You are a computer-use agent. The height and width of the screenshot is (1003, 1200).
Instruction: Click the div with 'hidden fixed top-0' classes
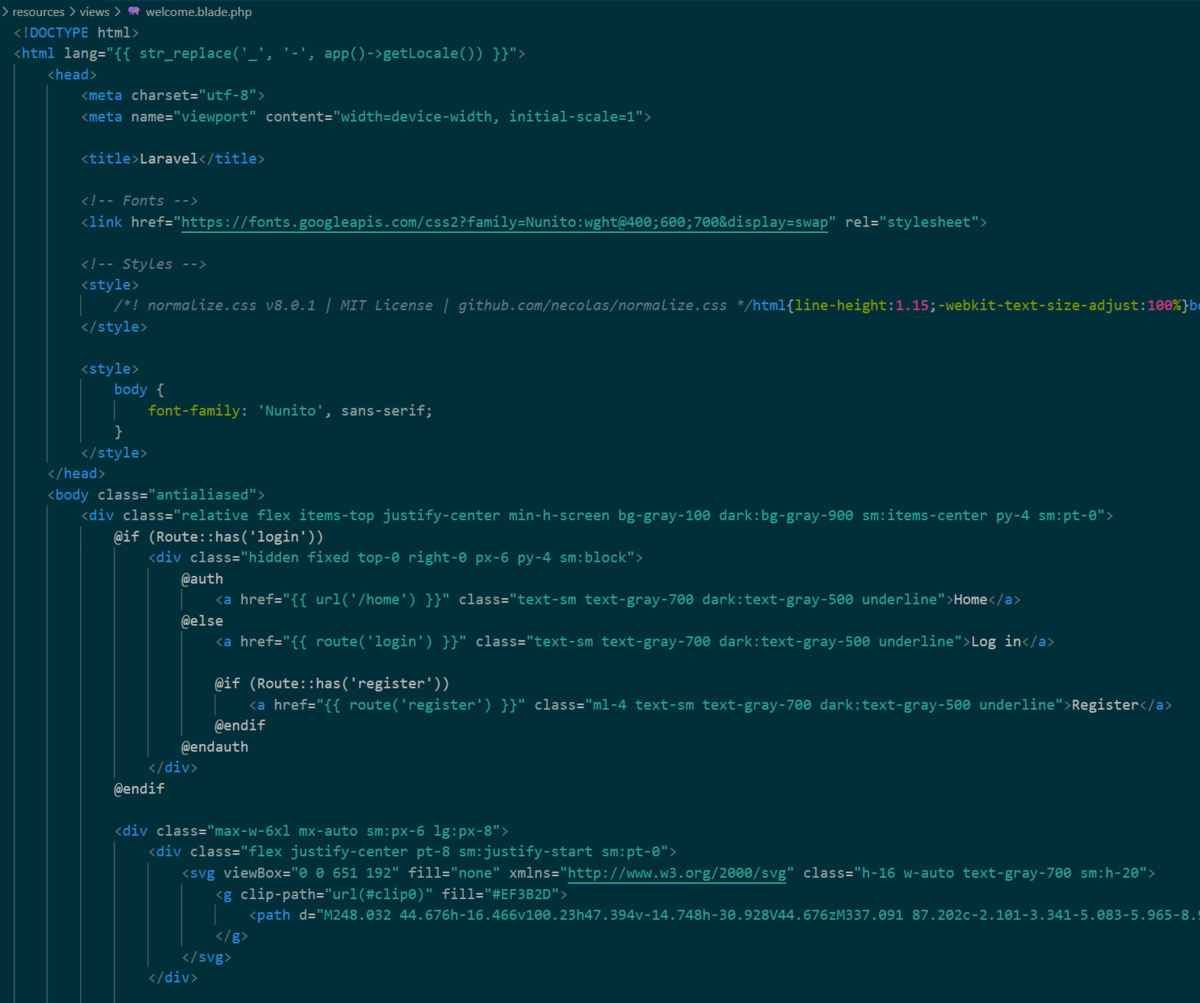click(396, 557)
